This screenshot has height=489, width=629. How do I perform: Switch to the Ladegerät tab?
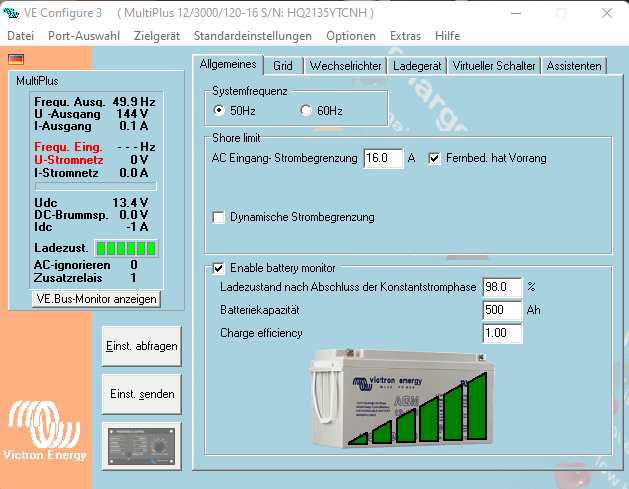tap(417, 66)
